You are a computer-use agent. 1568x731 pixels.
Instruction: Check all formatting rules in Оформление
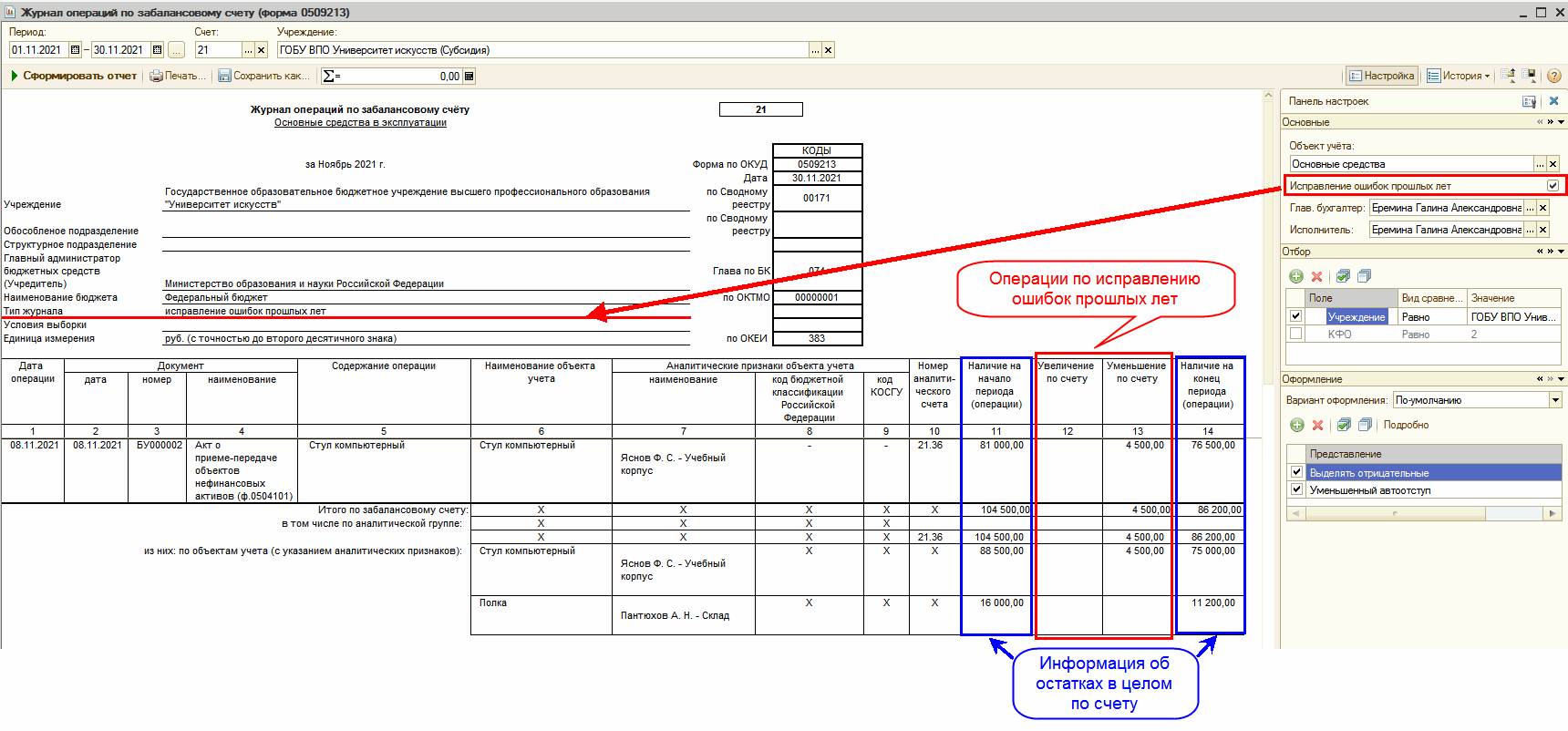point(1344,425)
